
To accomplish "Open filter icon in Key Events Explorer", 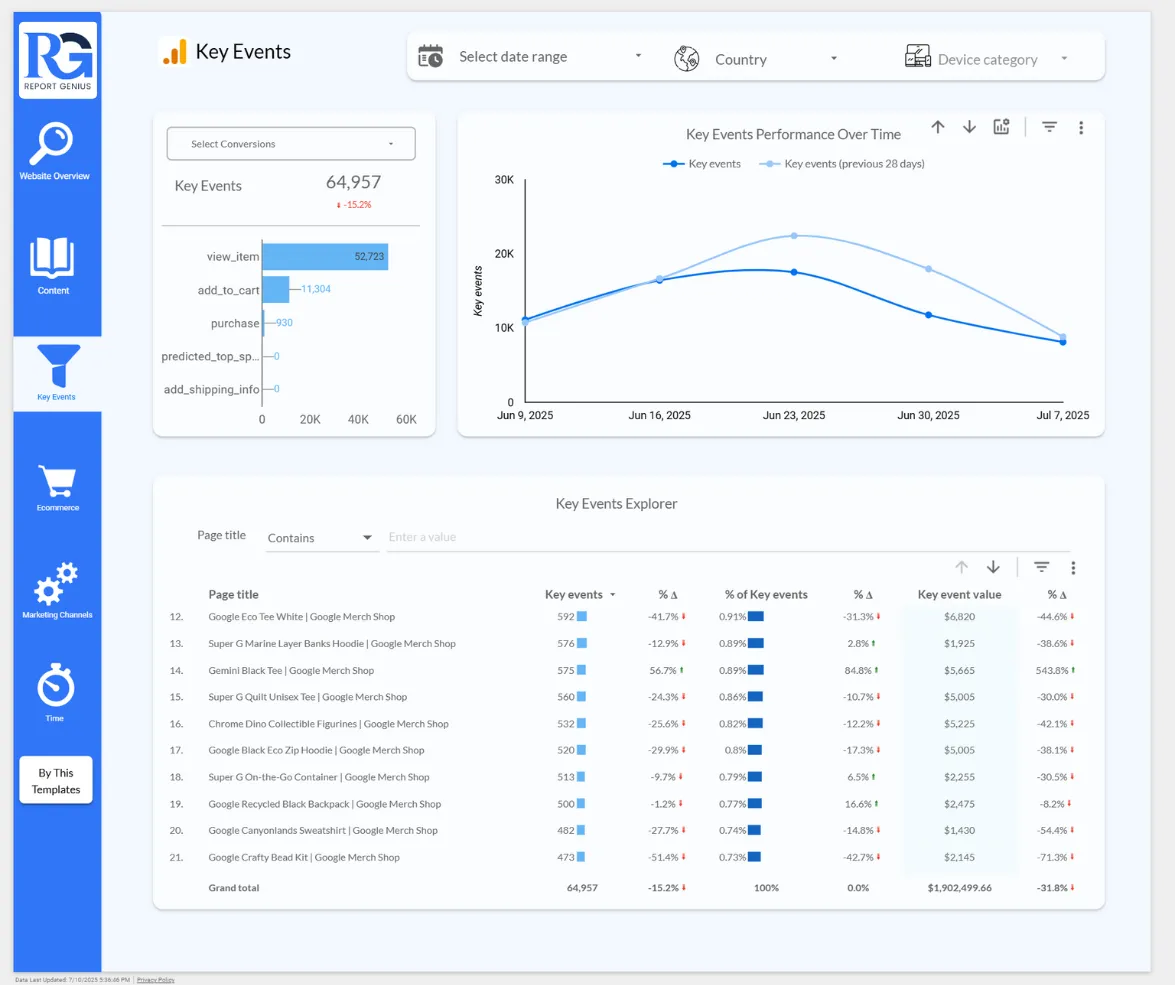I will click(x=1042, y=567).
